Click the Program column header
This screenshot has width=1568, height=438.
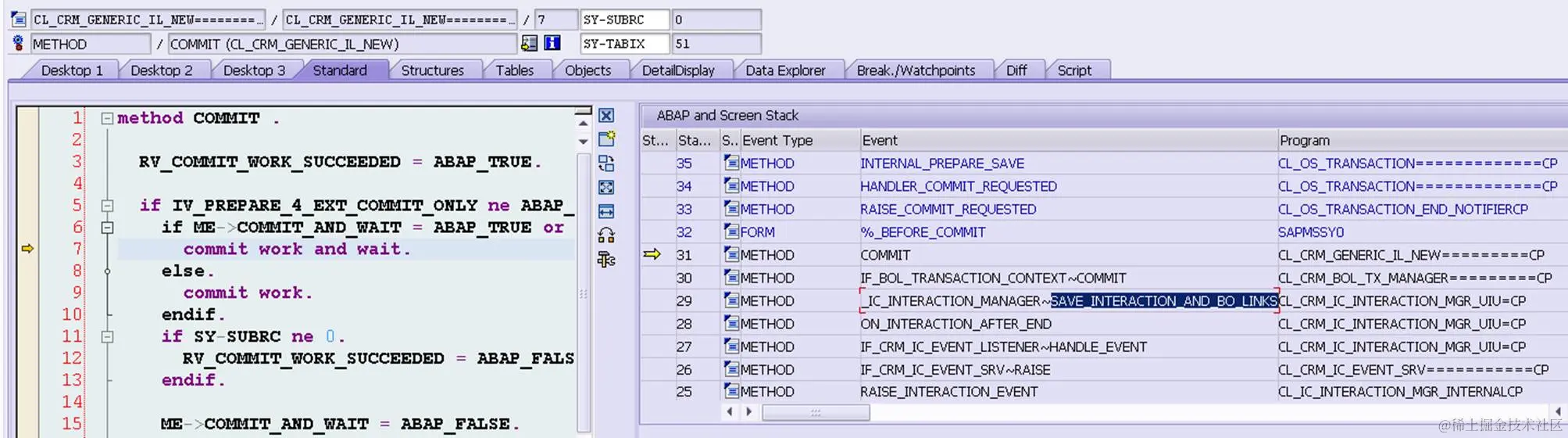coord(1422,140)
